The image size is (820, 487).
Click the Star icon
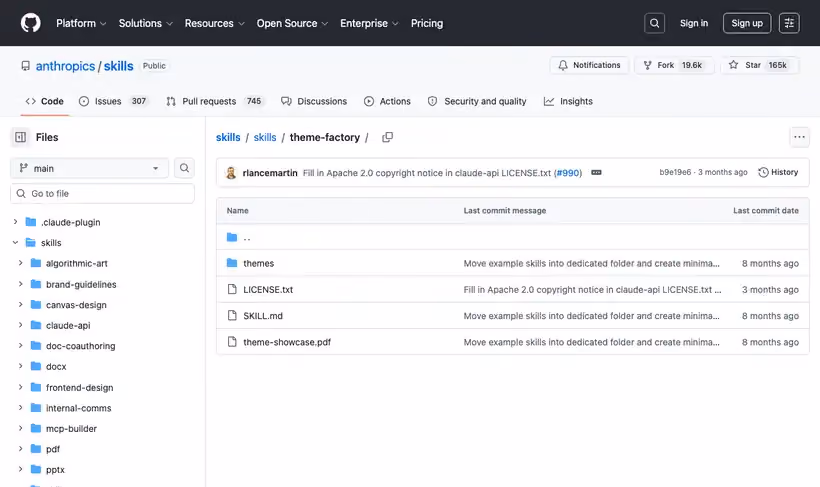coord(734,65)
